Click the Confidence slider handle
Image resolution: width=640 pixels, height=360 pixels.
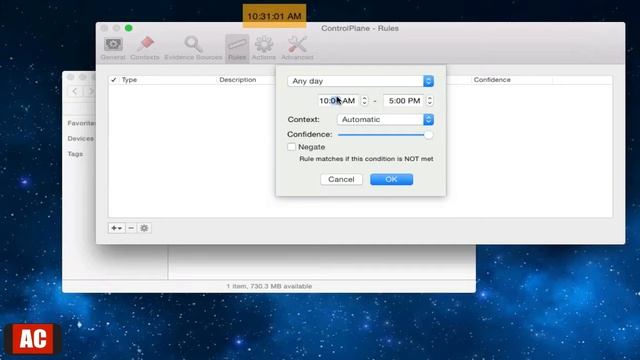[x=428, y=135]
